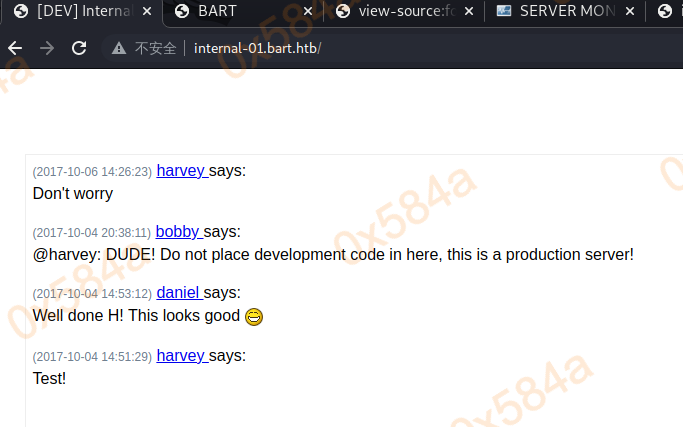The image size is (683, 427).
Task: Click harvey link on "Don't worry" message
Action: (180, 170)
